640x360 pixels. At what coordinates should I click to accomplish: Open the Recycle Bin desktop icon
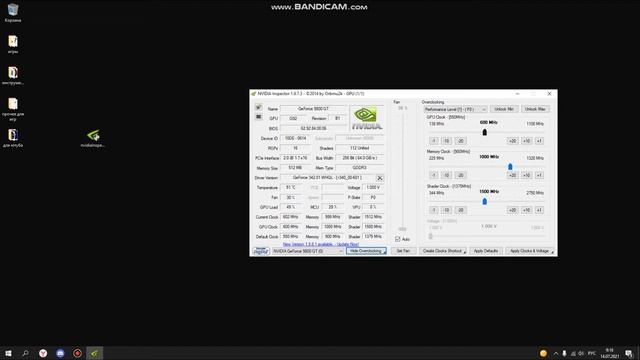13,12
